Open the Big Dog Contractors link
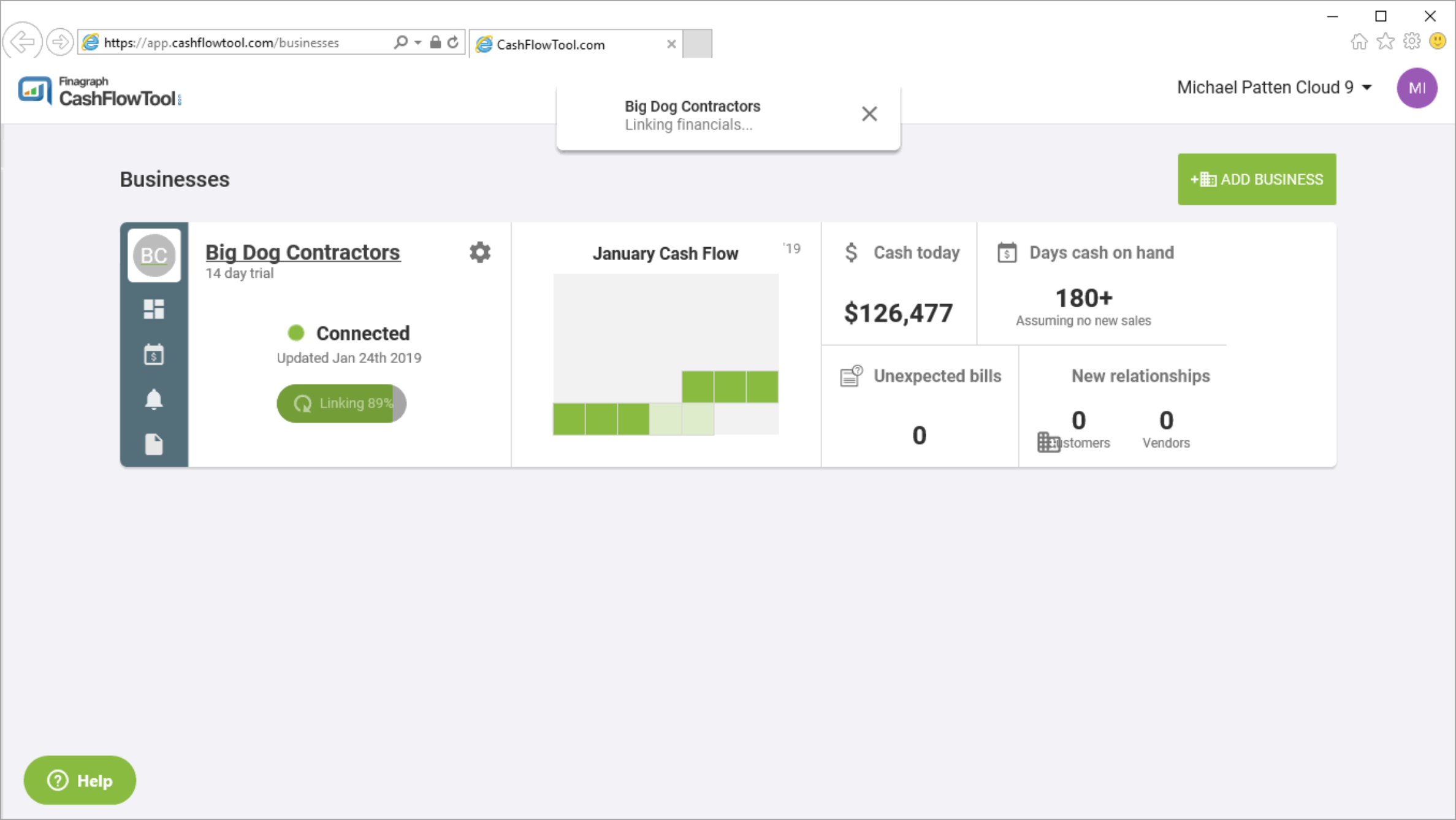The width and height of the screenshot is (1456, 820). (x=303, y=252)
